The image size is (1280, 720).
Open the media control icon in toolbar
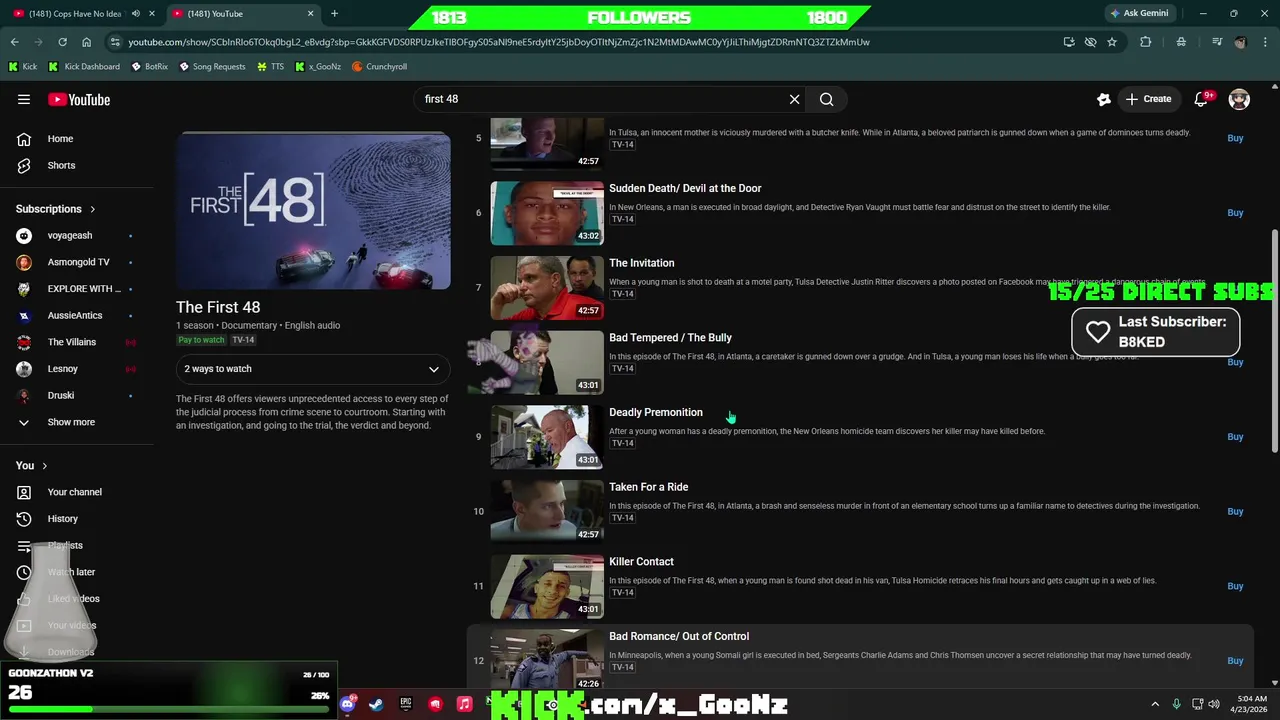tap(1217, 42)
